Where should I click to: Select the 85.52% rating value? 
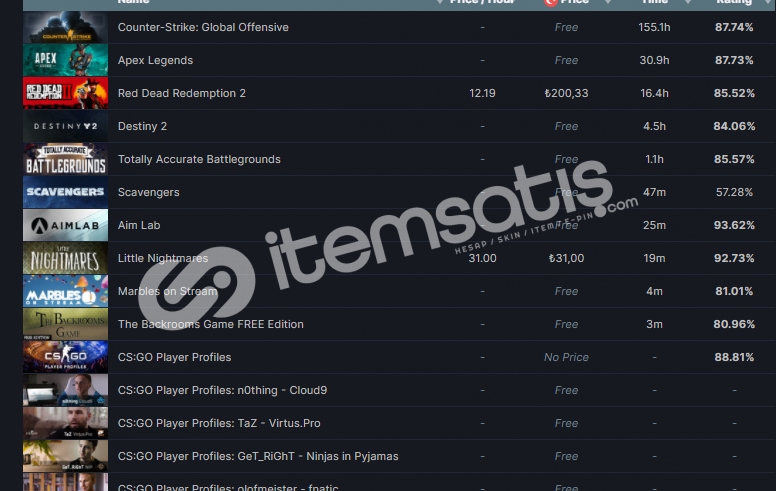click(x=734, y=93)
